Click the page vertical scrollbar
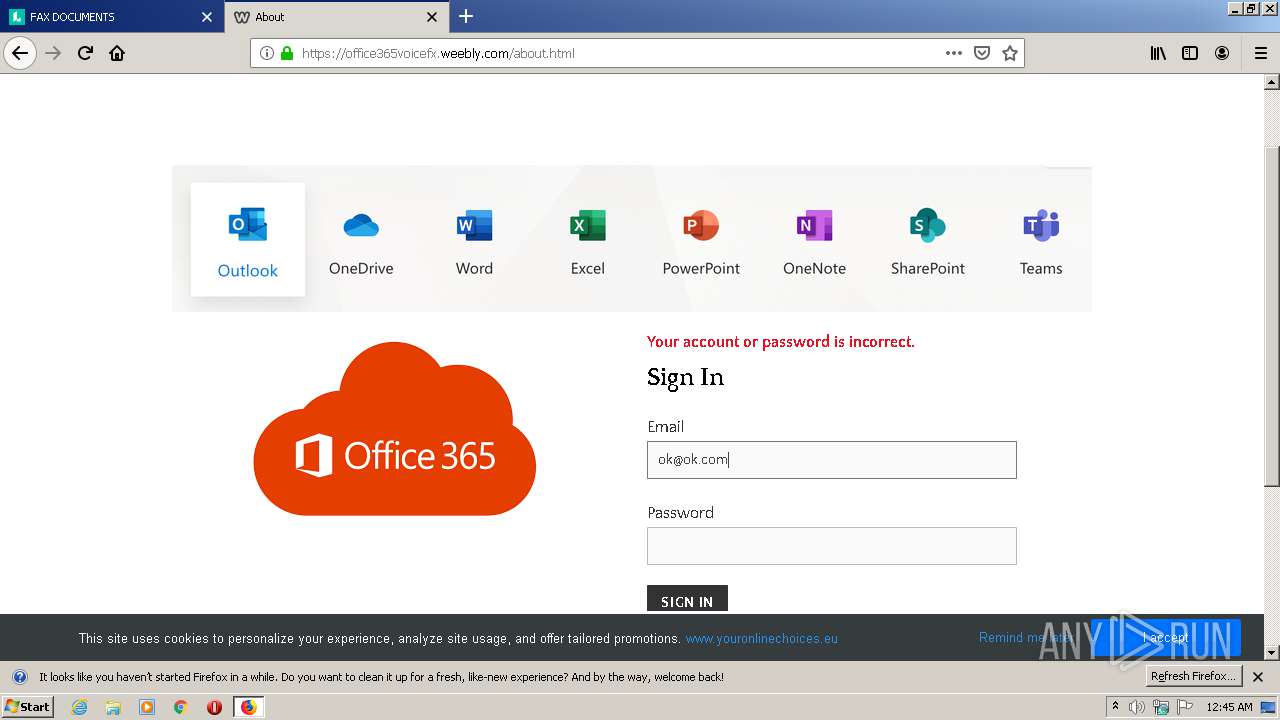 coord(1272,317)
